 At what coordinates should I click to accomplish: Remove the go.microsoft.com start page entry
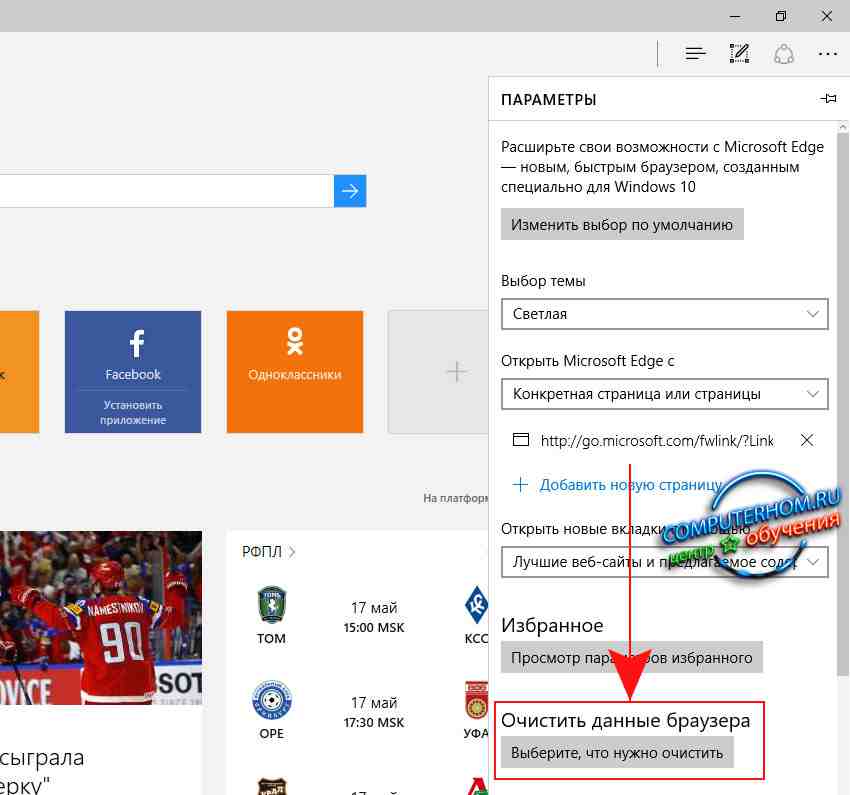[x=808, y=440]
